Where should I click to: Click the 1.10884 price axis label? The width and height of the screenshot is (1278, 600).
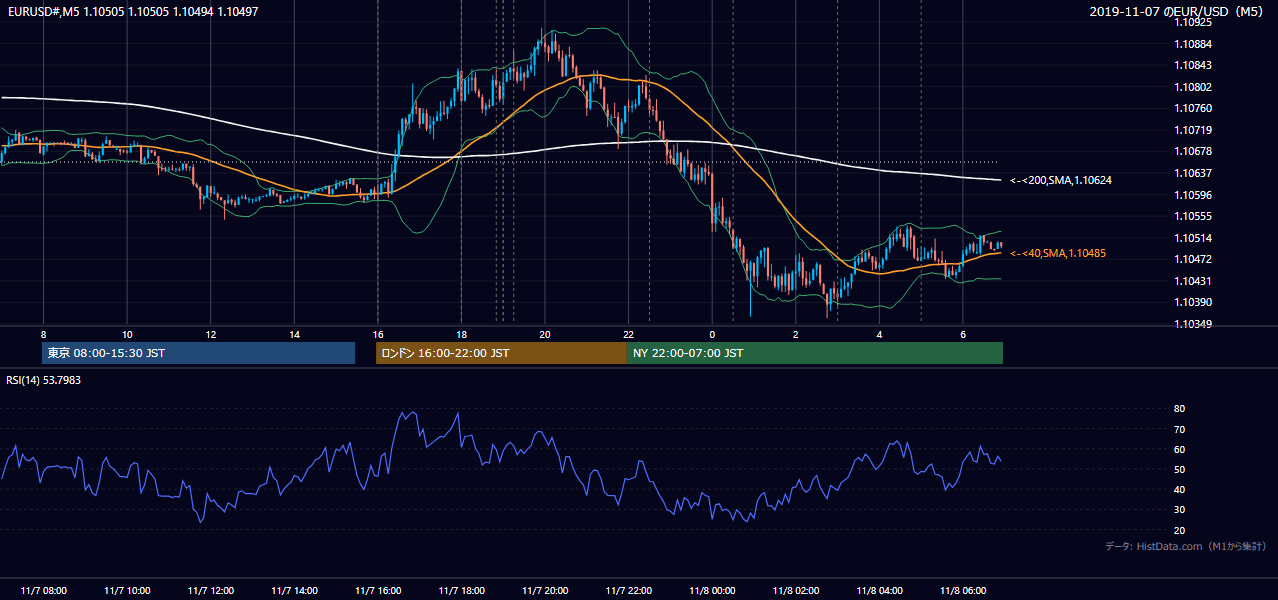point(1193,44)
